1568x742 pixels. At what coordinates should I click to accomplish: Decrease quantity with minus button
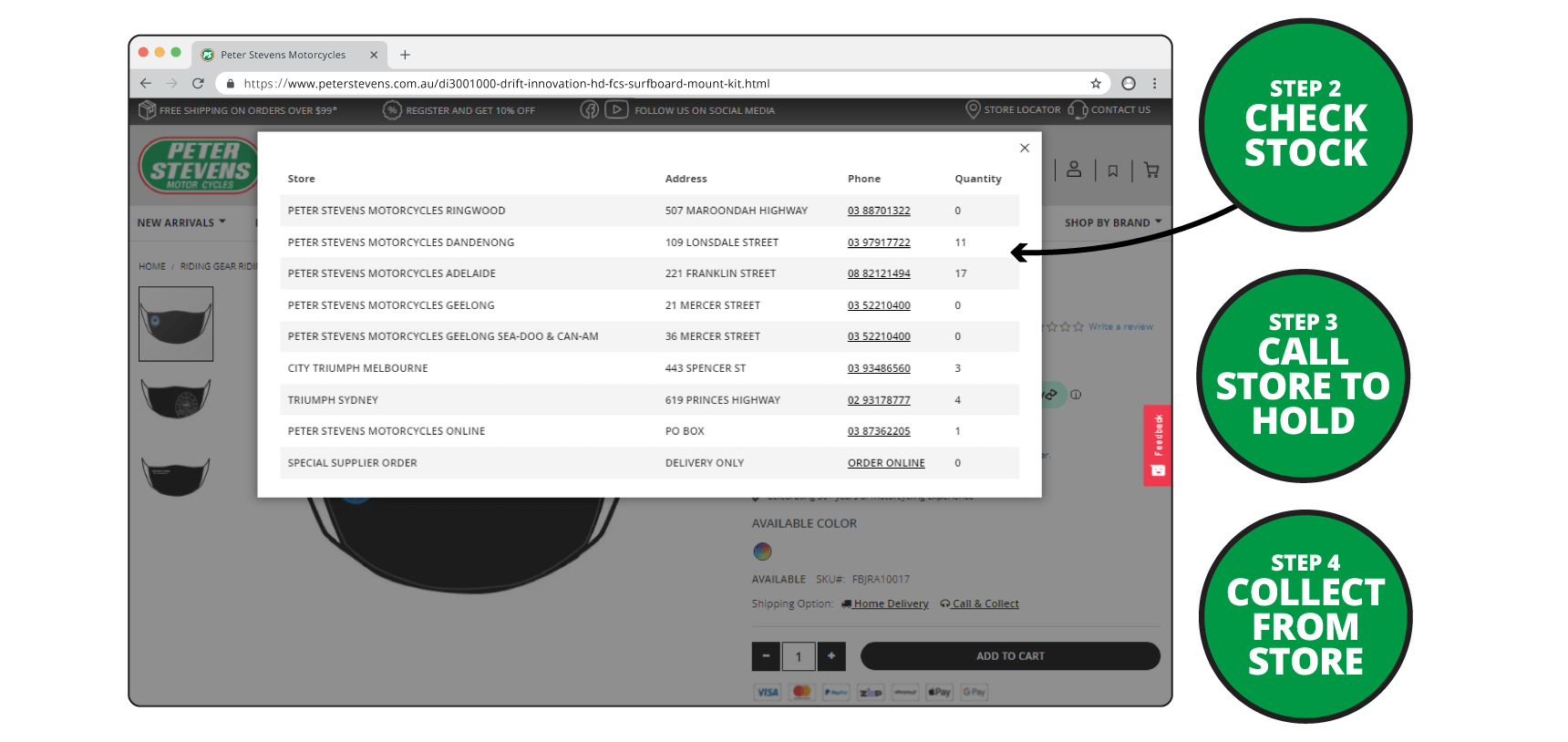[766, 656]
